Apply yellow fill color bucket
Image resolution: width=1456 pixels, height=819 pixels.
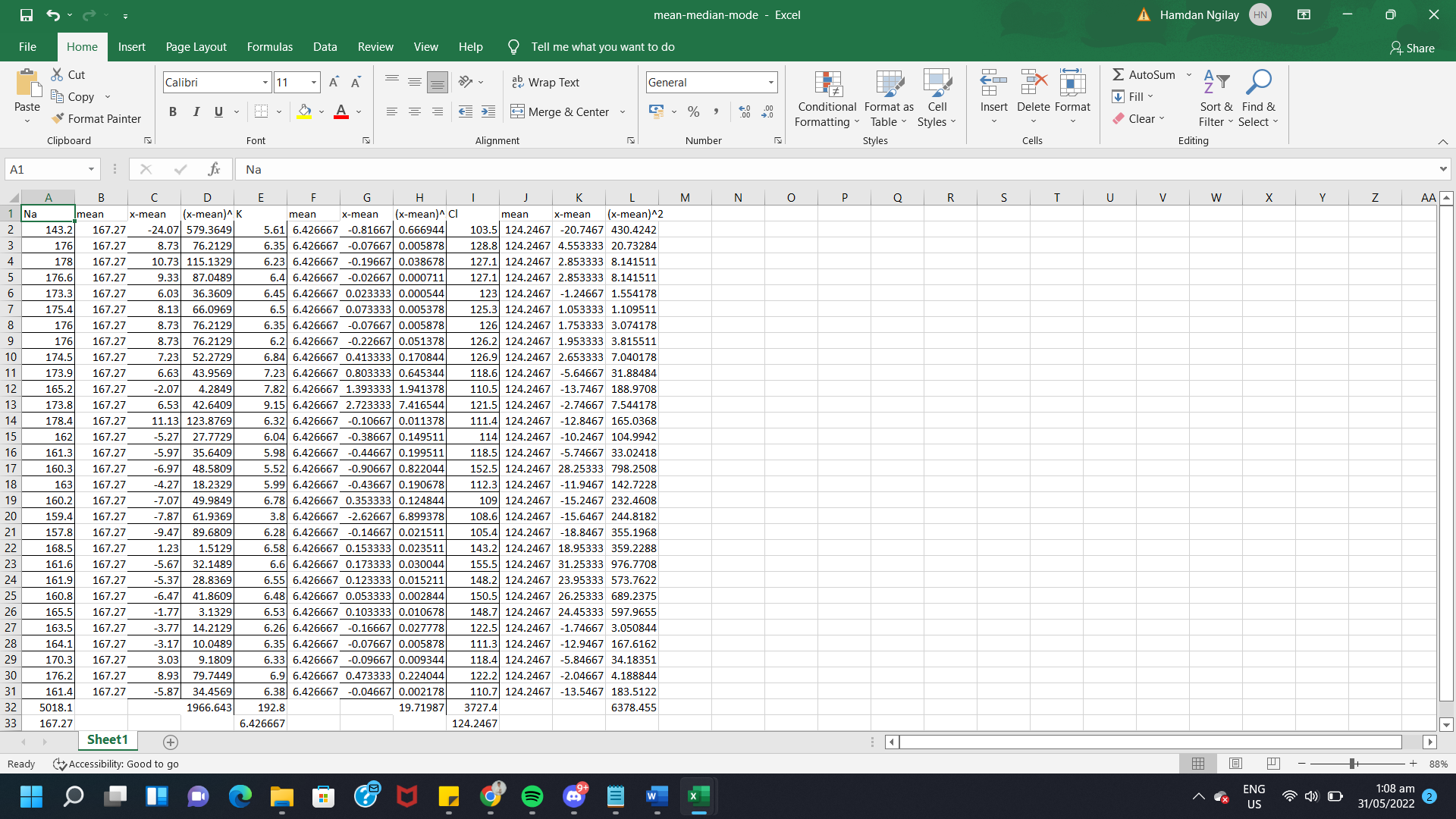[305, 111]
